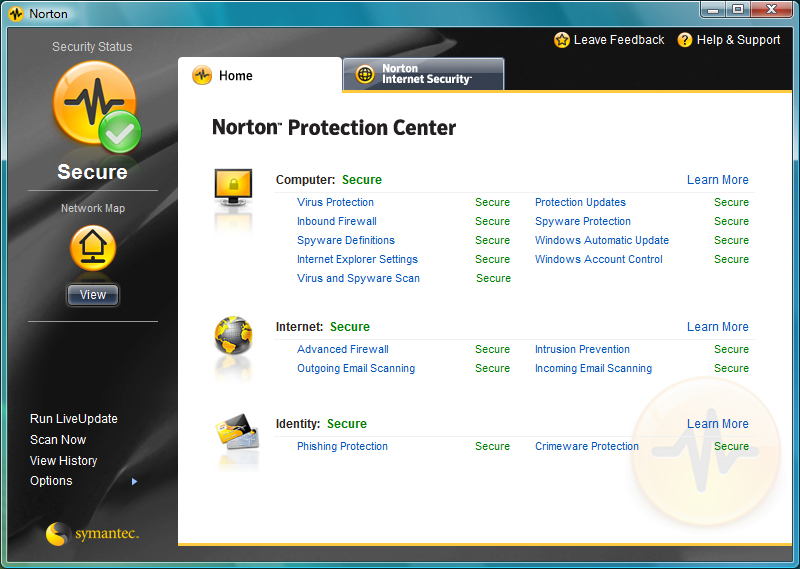The height and width of the screenshot is (569, 800).
Task: Open Outgoing Email Scanning
Action: click(x=356, y=368)
